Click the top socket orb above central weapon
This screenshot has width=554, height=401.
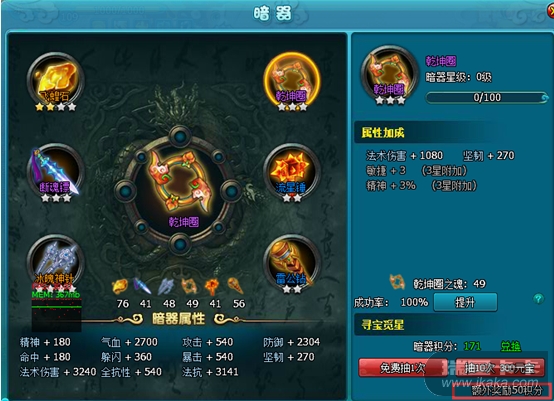pos(180,136)
